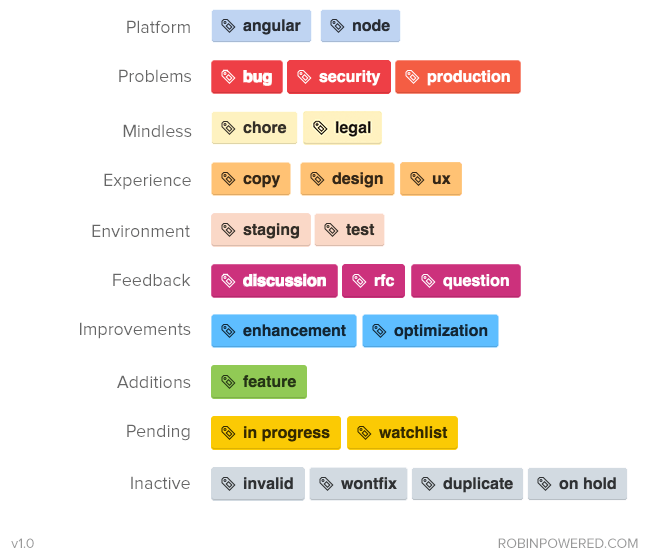The height and width of the screenshot is (560, 650).
Task: Pick the optimization label
Action: click(x=430, y=331)
